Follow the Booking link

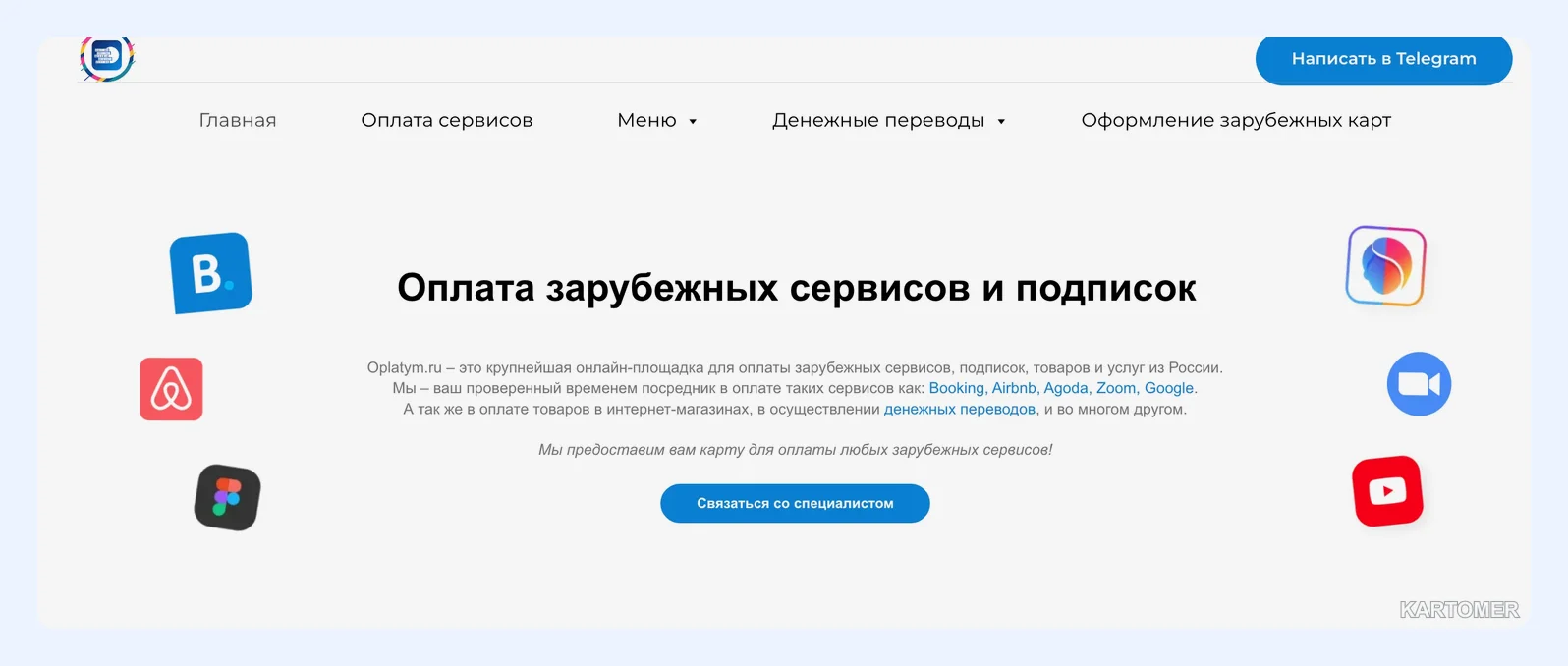click(x=956, y=388)
